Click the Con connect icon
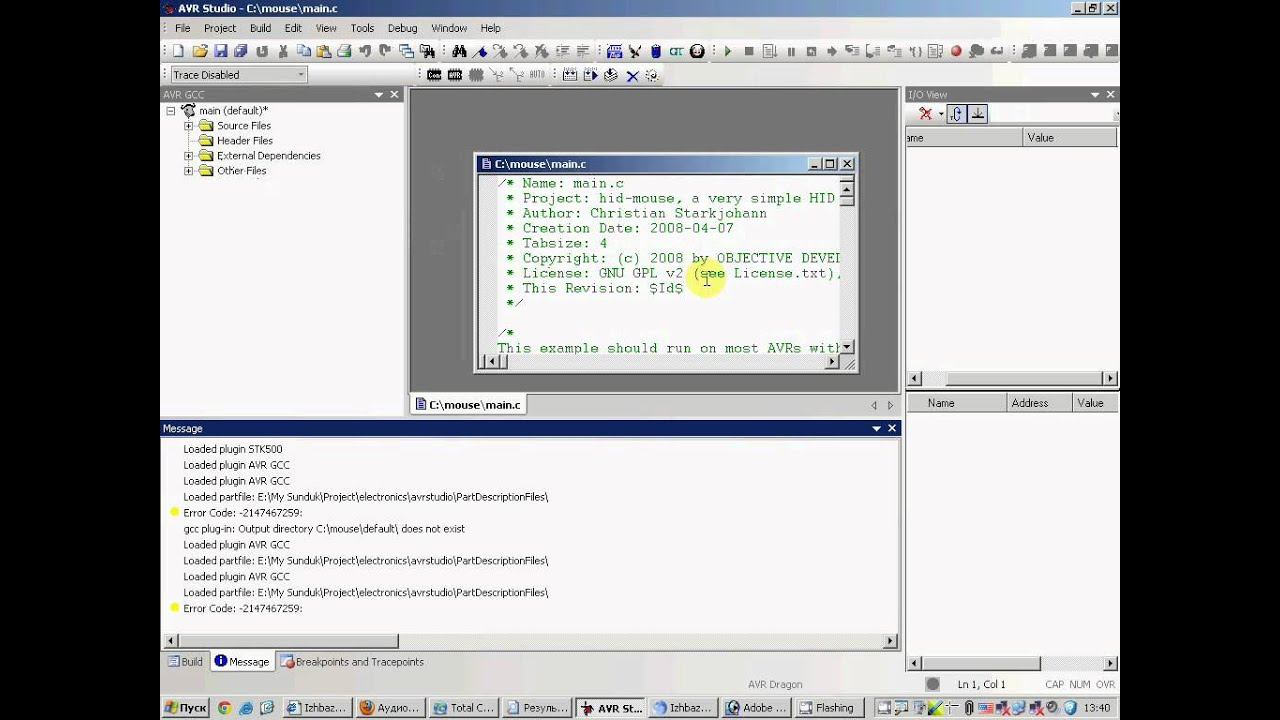The width and height of the screenshot is (1280, 720). click(434, 75)
